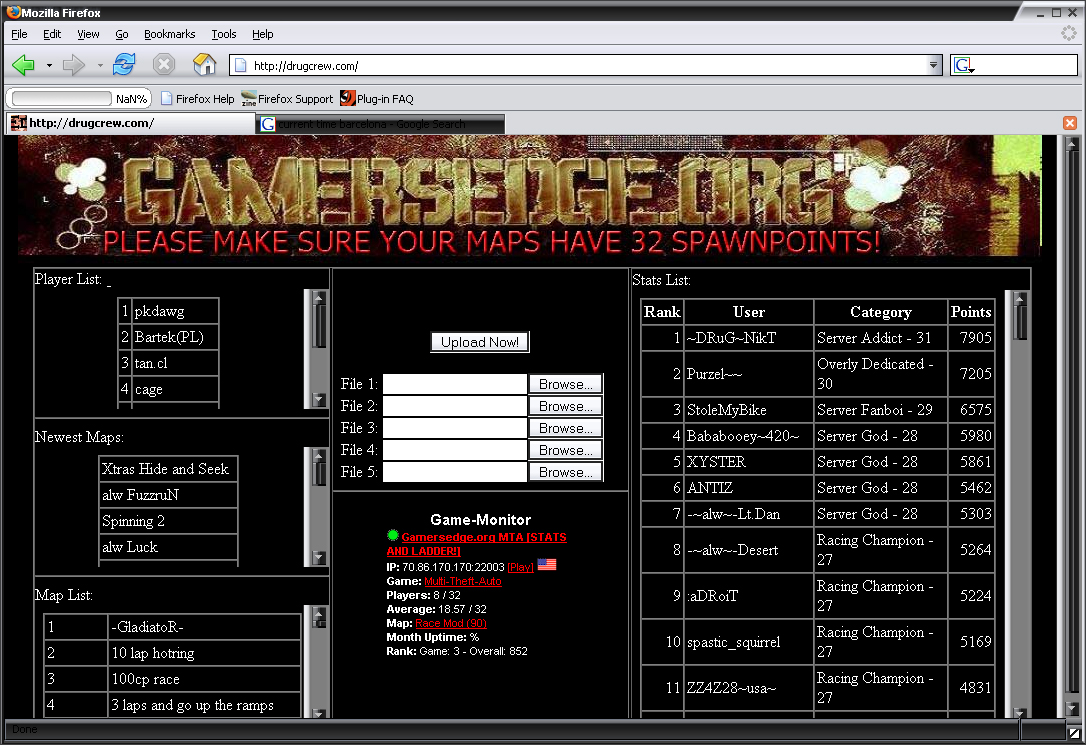Screen dimensions: 1086x745
Task: Open the Bookmarks menu
Action: click(x=169, y=34)
